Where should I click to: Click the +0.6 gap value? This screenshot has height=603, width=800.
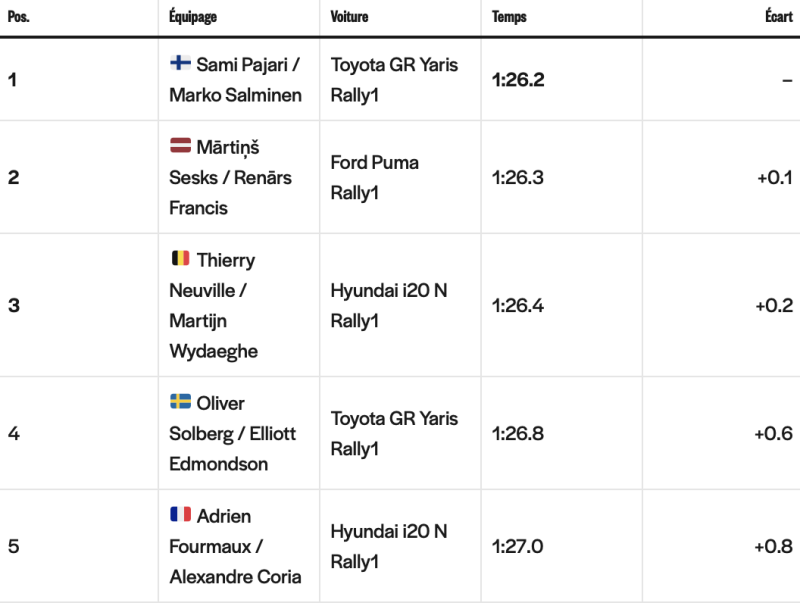coord(773,434)
